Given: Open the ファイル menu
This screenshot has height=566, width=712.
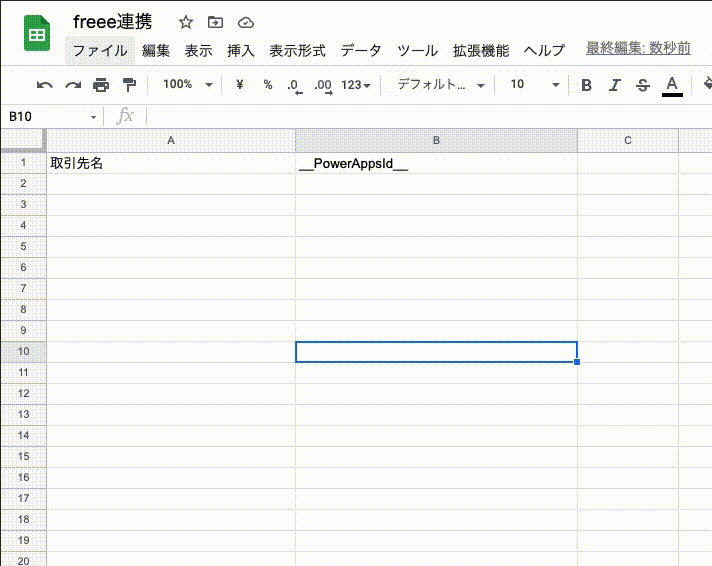Looking at the screenshot, I should click(100, 50).
